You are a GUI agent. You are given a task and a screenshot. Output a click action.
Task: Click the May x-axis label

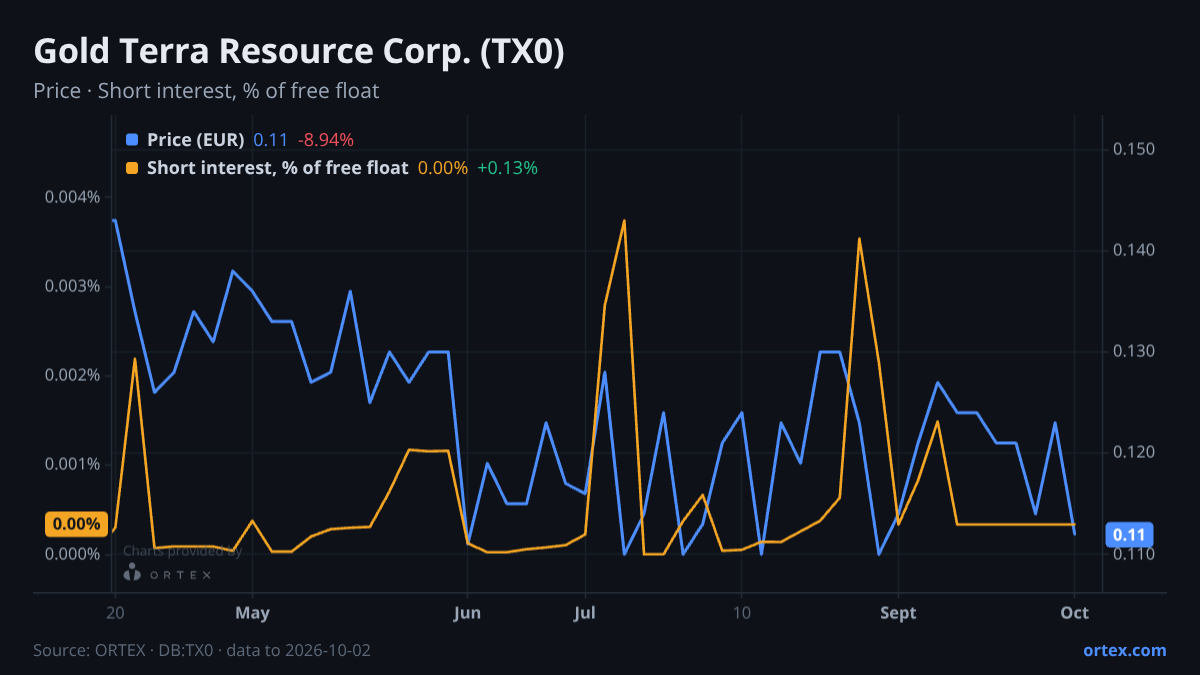[x=253, y=613]
